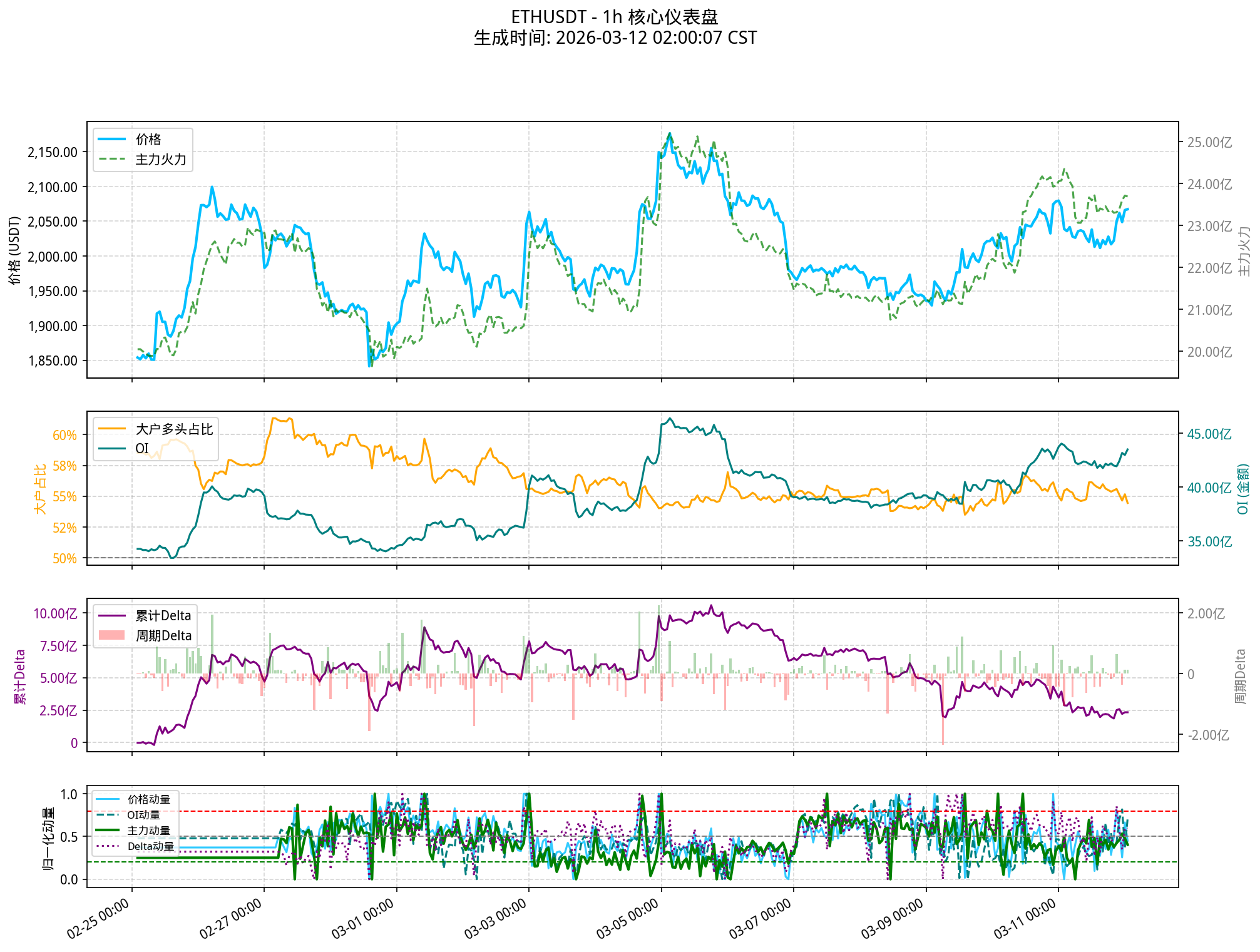Viewport: 1260px width, 952px height.
Task: Click the 周期Delta pink legend swatch
Action: pos(112,636)
